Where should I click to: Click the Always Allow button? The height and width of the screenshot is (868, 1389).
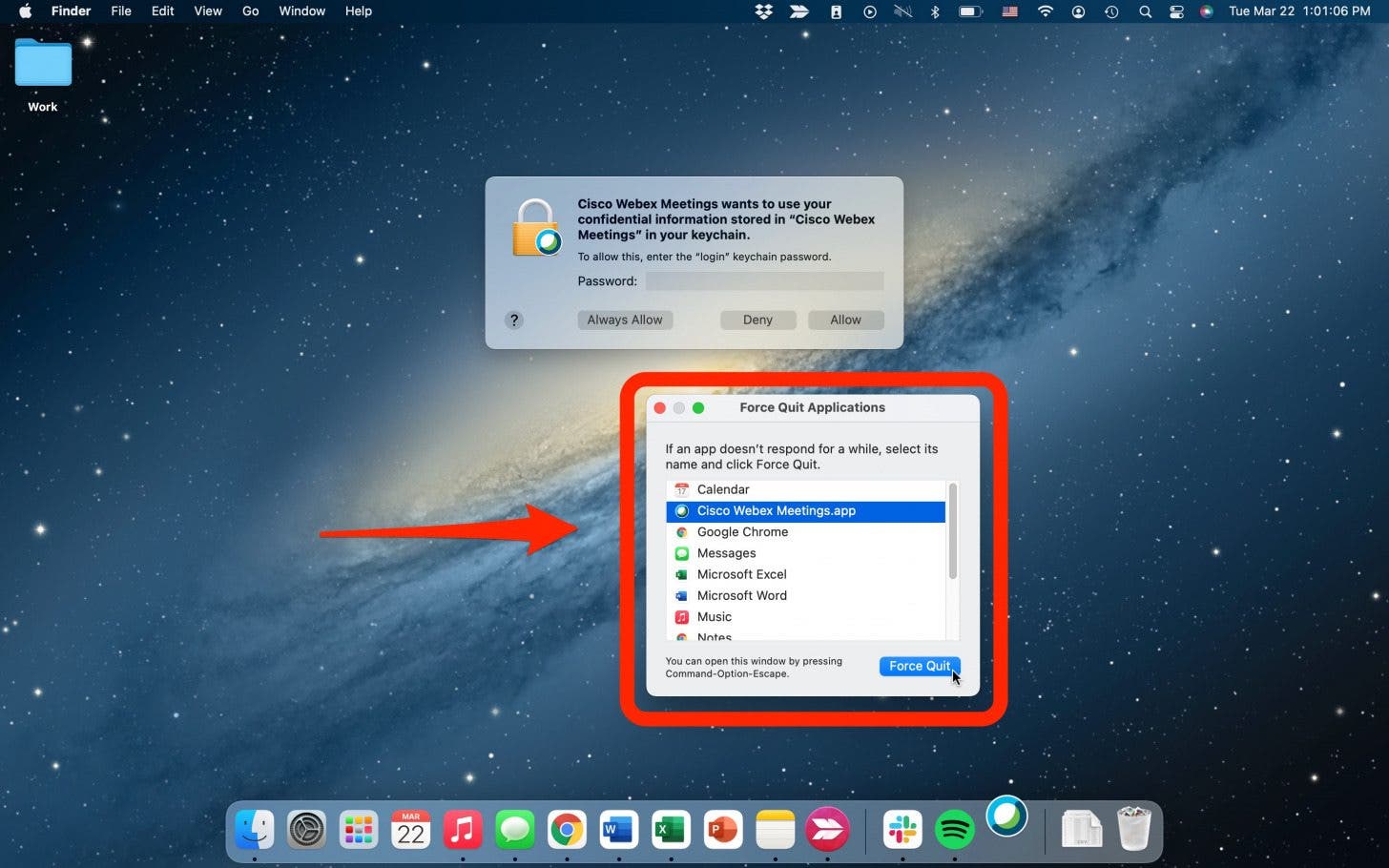coord(625,320)
